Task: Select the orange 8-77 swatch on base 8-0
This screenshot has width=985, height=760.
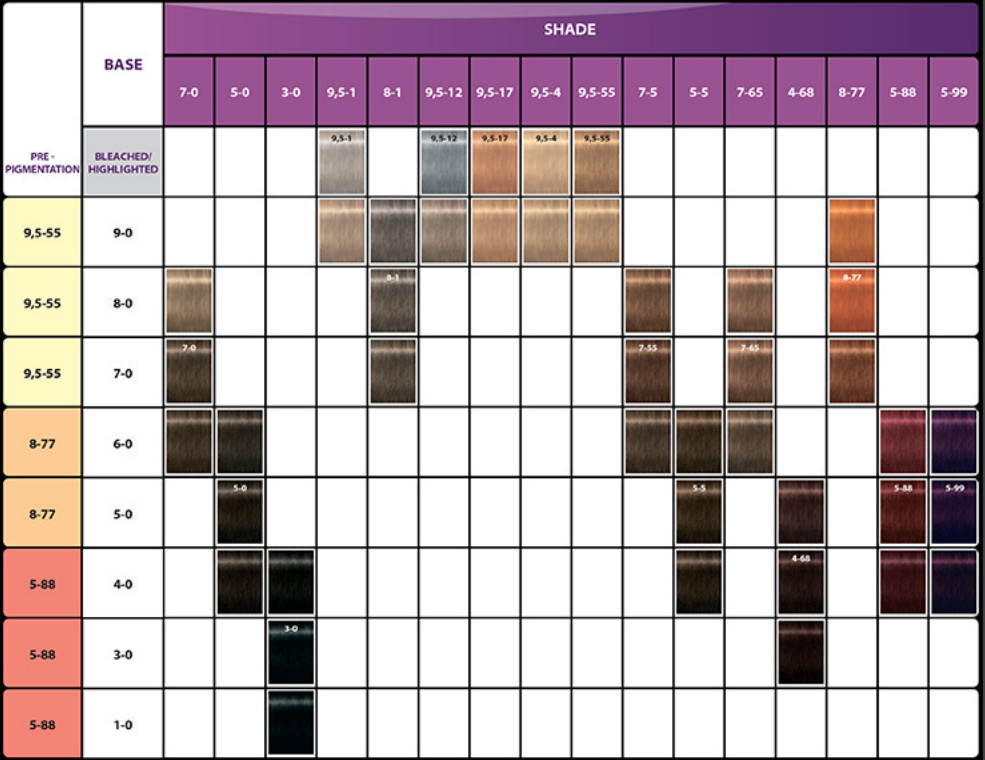Action: (x=851, y=301)
